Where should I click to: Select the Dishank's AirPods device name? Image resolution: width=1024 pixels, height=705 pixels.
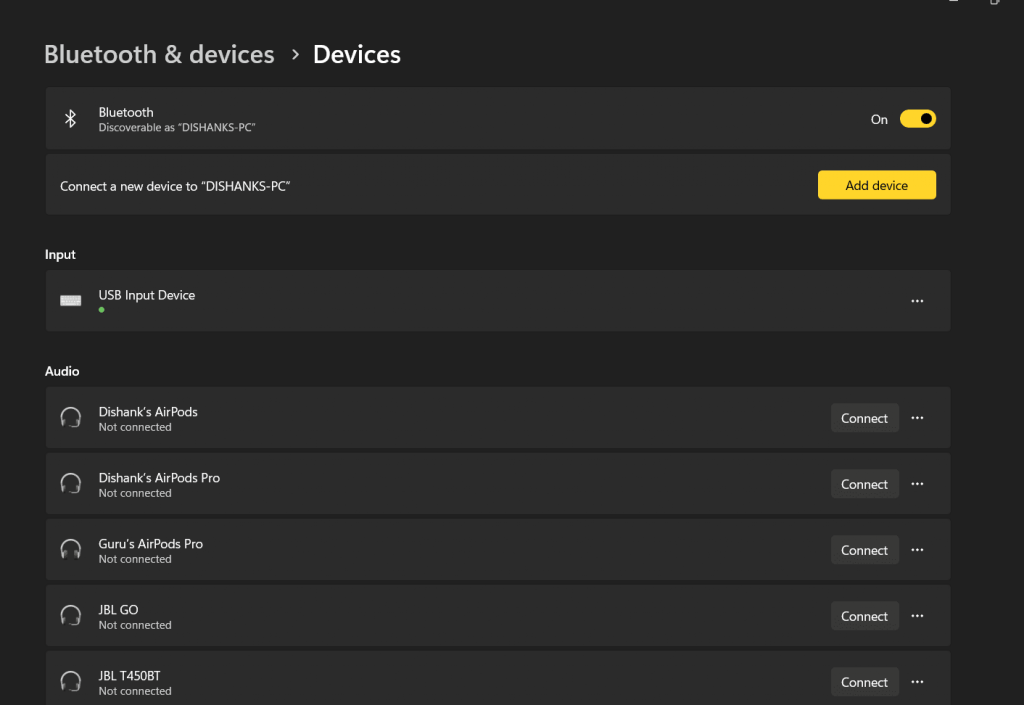148,412
